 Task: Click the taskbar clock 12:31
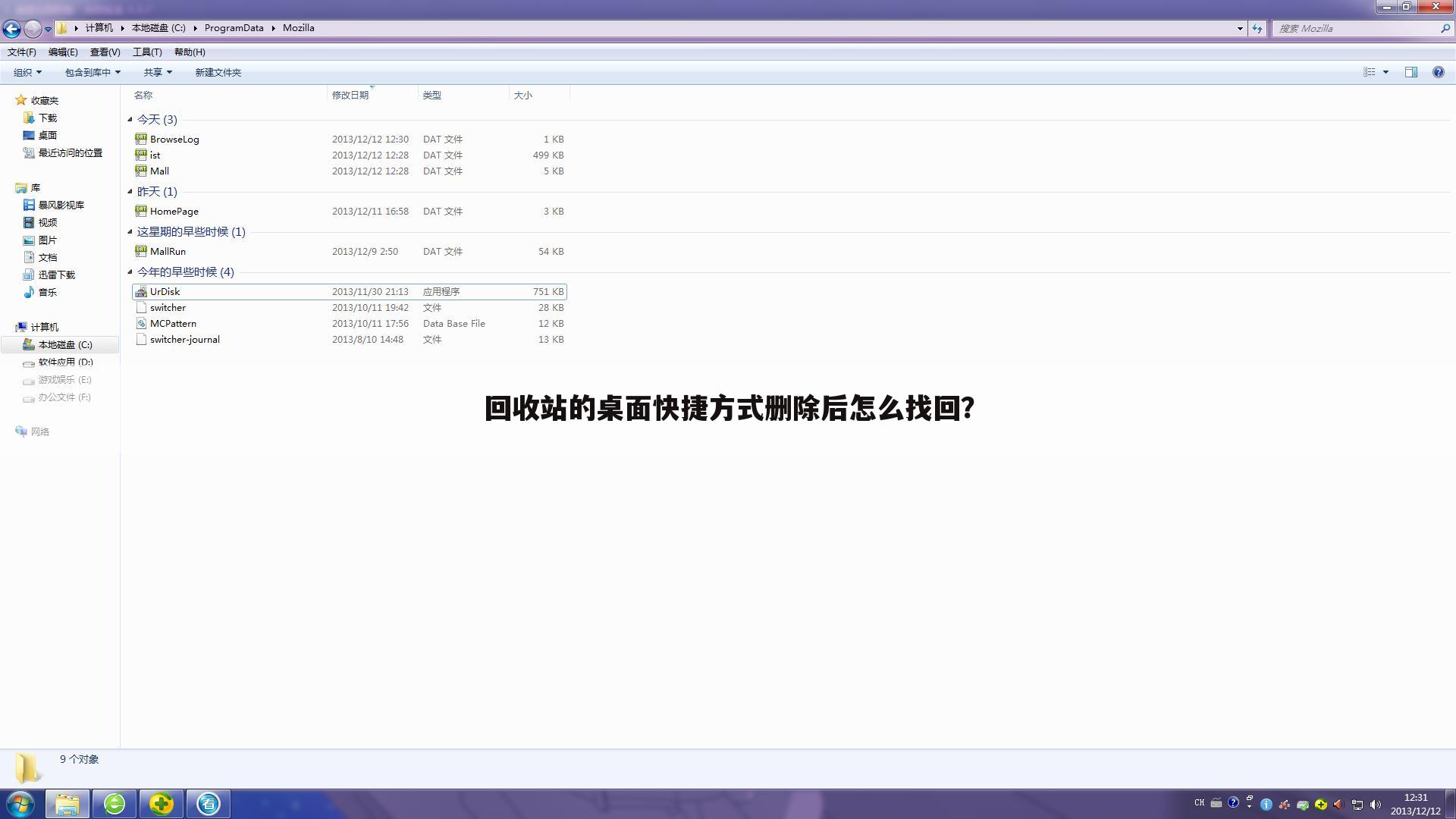coord(1416,798)
